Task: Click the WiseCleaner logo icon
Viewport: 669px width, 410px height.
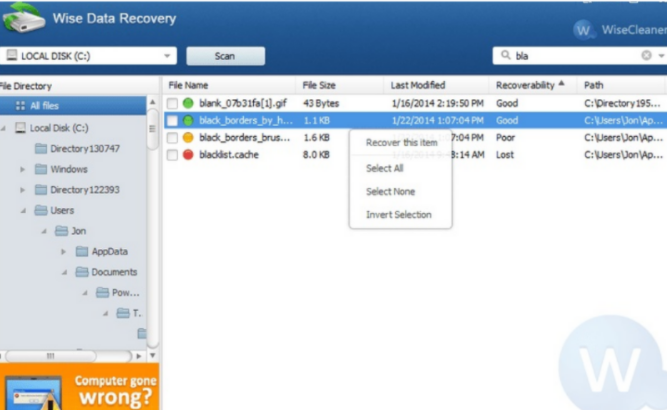Action: [x=582, y=30]
